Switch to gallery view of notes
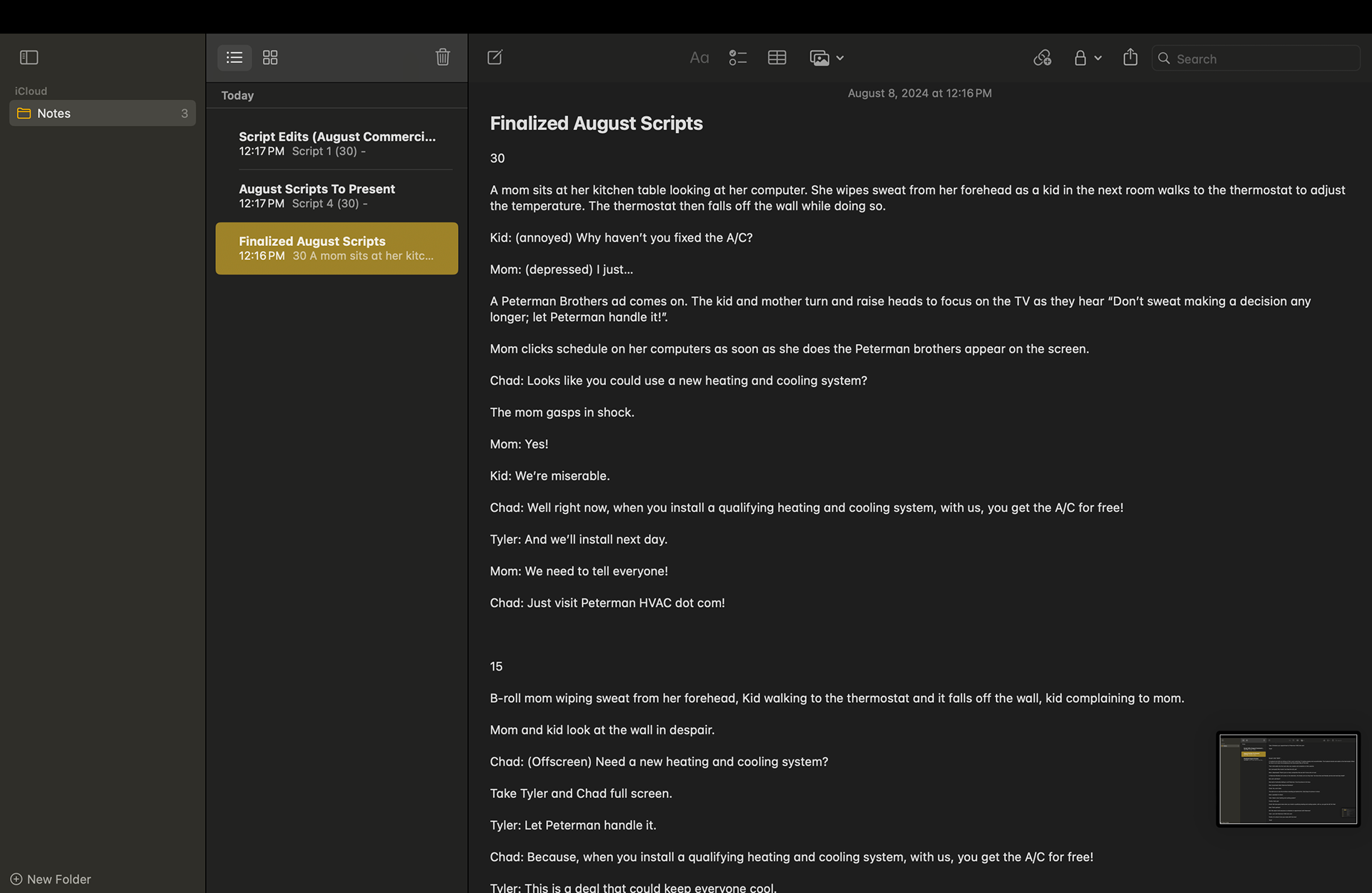Screen dimensions: 1372x893 point(270,57)
